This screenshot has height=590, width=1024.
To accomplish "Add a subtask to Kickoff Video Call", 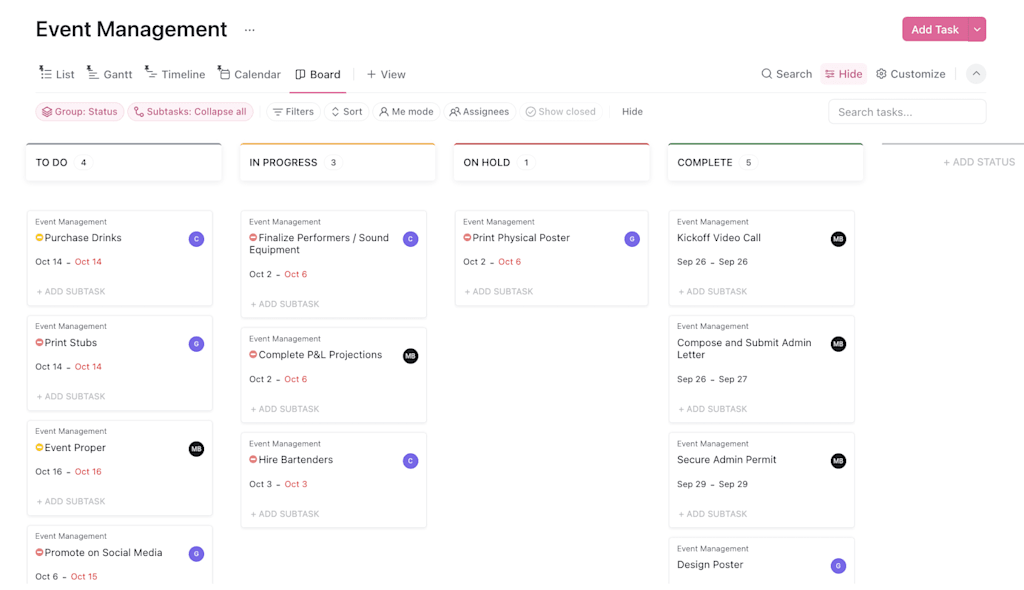I will (x=712, y=291).
